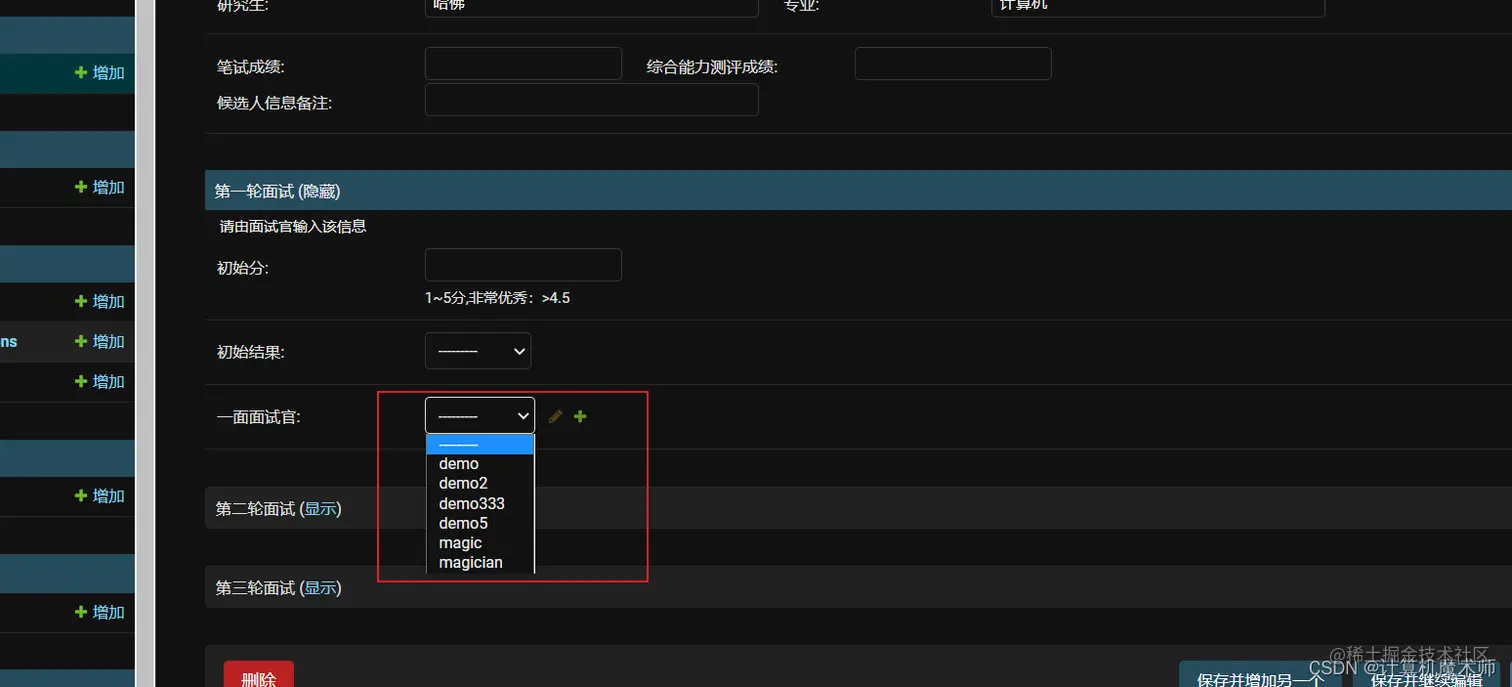Click the 笔试成绩 label

250,67
